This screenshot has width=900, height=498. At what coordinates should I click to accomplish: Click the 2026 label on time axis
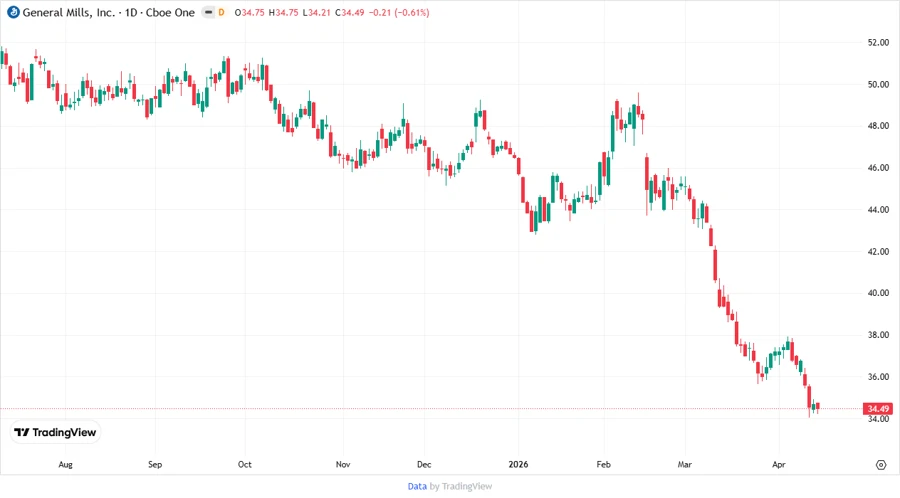[x=518, y=464]
